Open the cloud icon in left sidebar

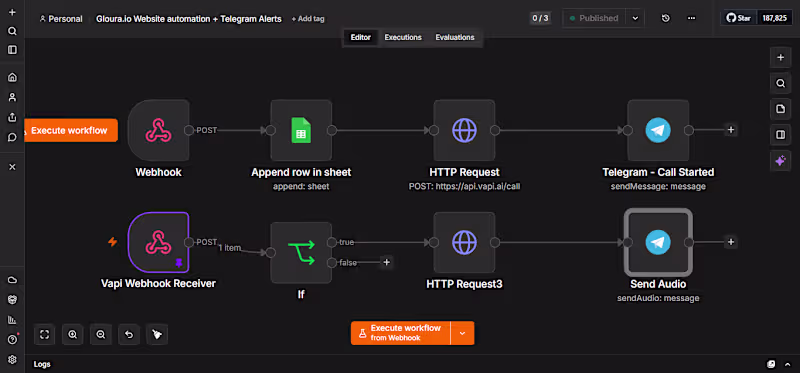[12, 280]
